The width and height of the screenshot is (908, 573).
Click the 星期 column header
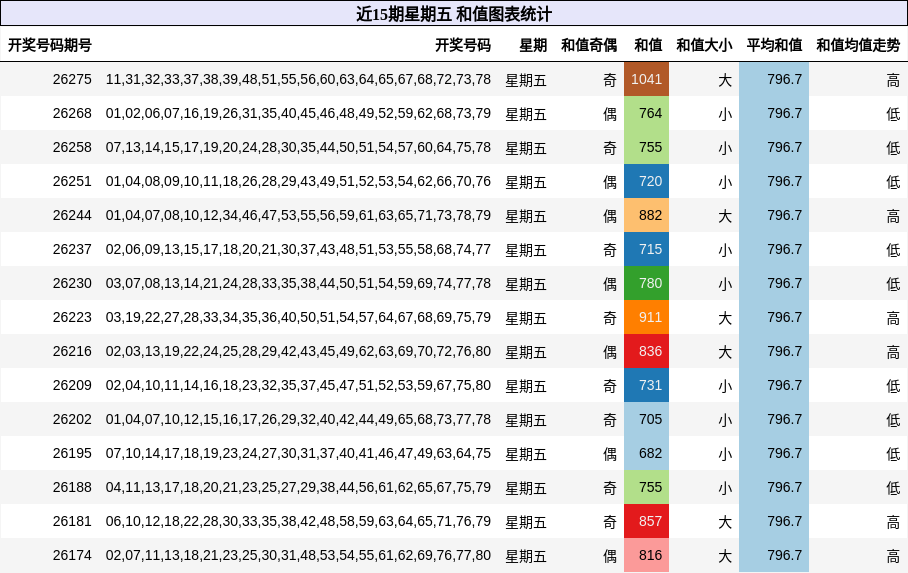[533, 45]
